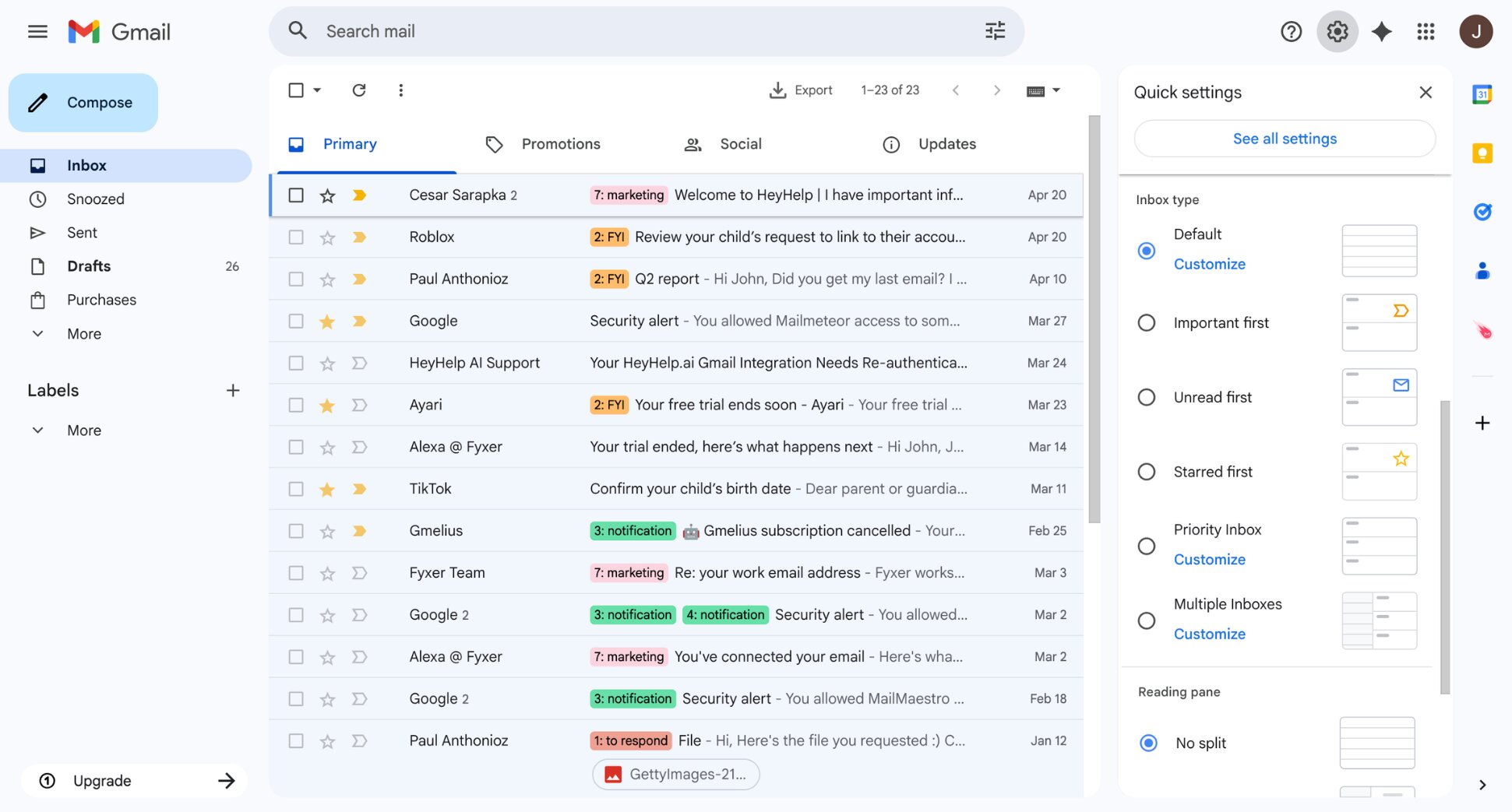Image resolution: width=1512 pixels, height=812 pixels.
Task: Choose Important first inbox type
Action: pyautogui.click(x=1146, y=323)
